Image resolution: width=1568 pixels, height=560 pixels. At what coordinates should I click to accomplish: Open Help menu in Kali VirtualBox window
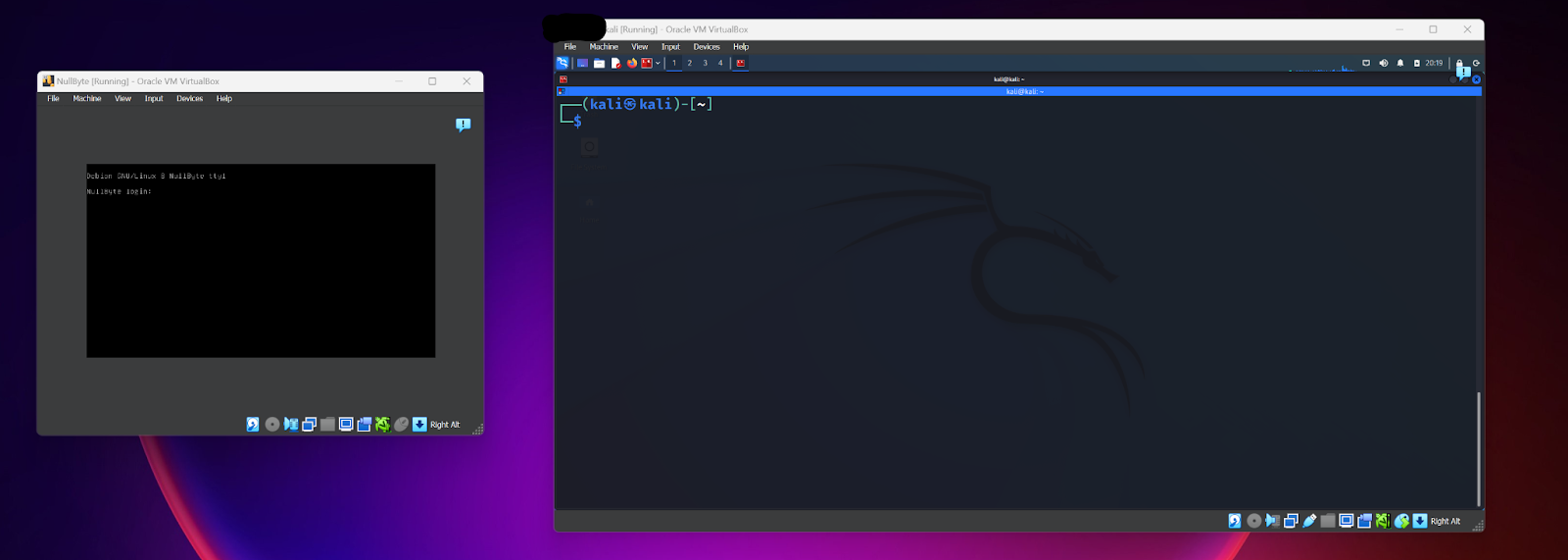pyautogui.click(x=741, y=46)
